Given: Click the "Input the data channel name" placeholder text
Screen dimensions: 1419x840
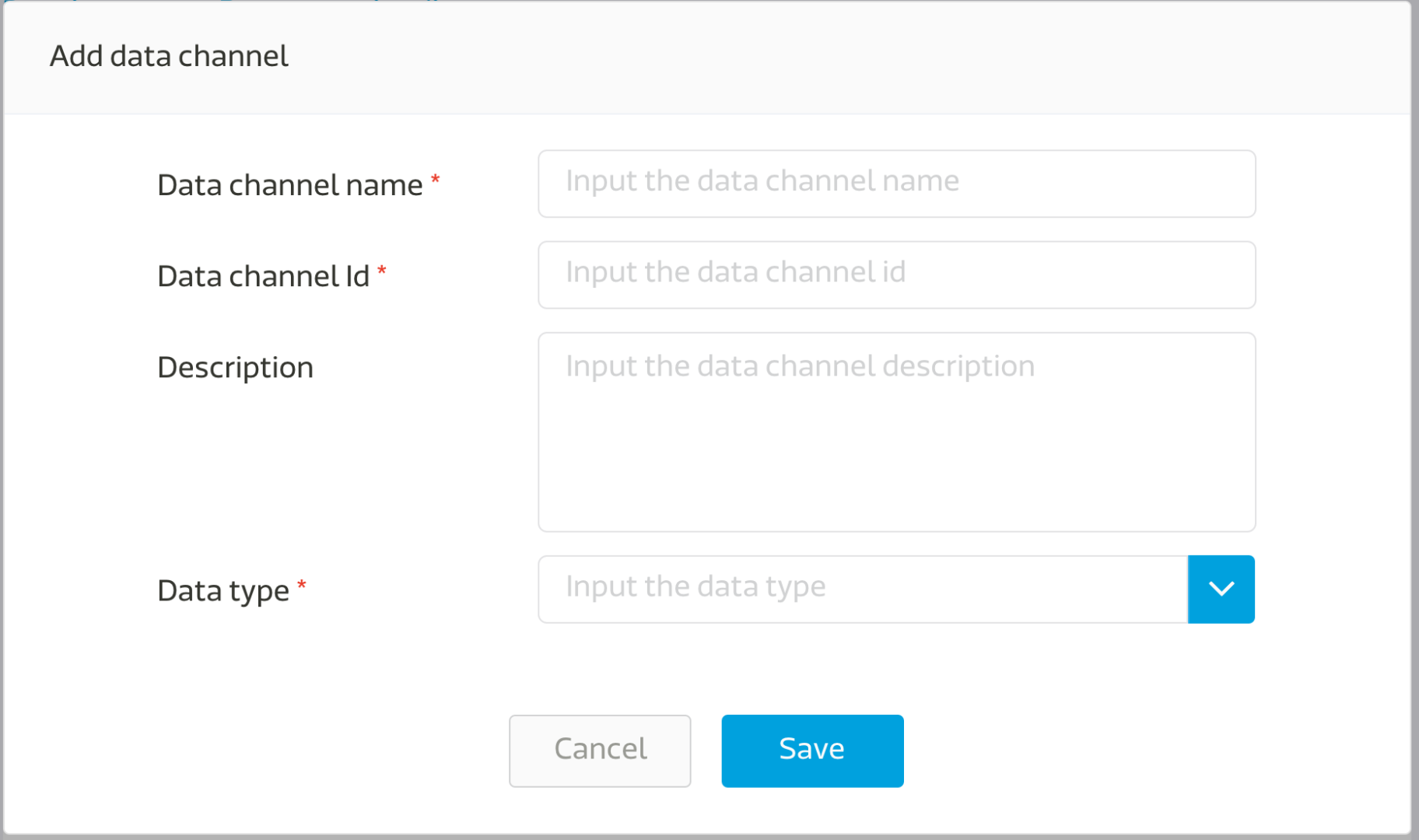Looking at the screenshot, I should point(762,180).
